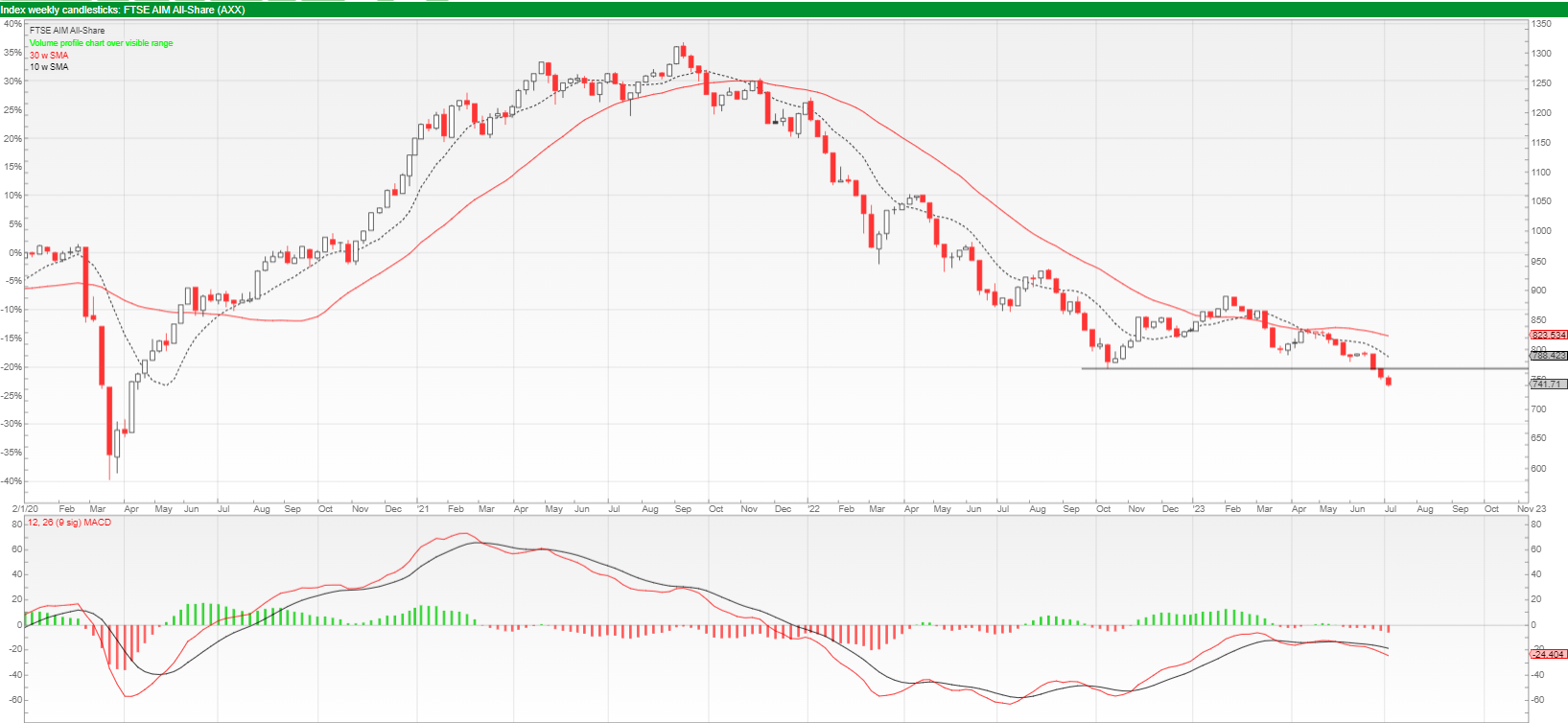1568x723 pixels.
Task: Select the grey horizontal support line
Action: pos(1304,368)
